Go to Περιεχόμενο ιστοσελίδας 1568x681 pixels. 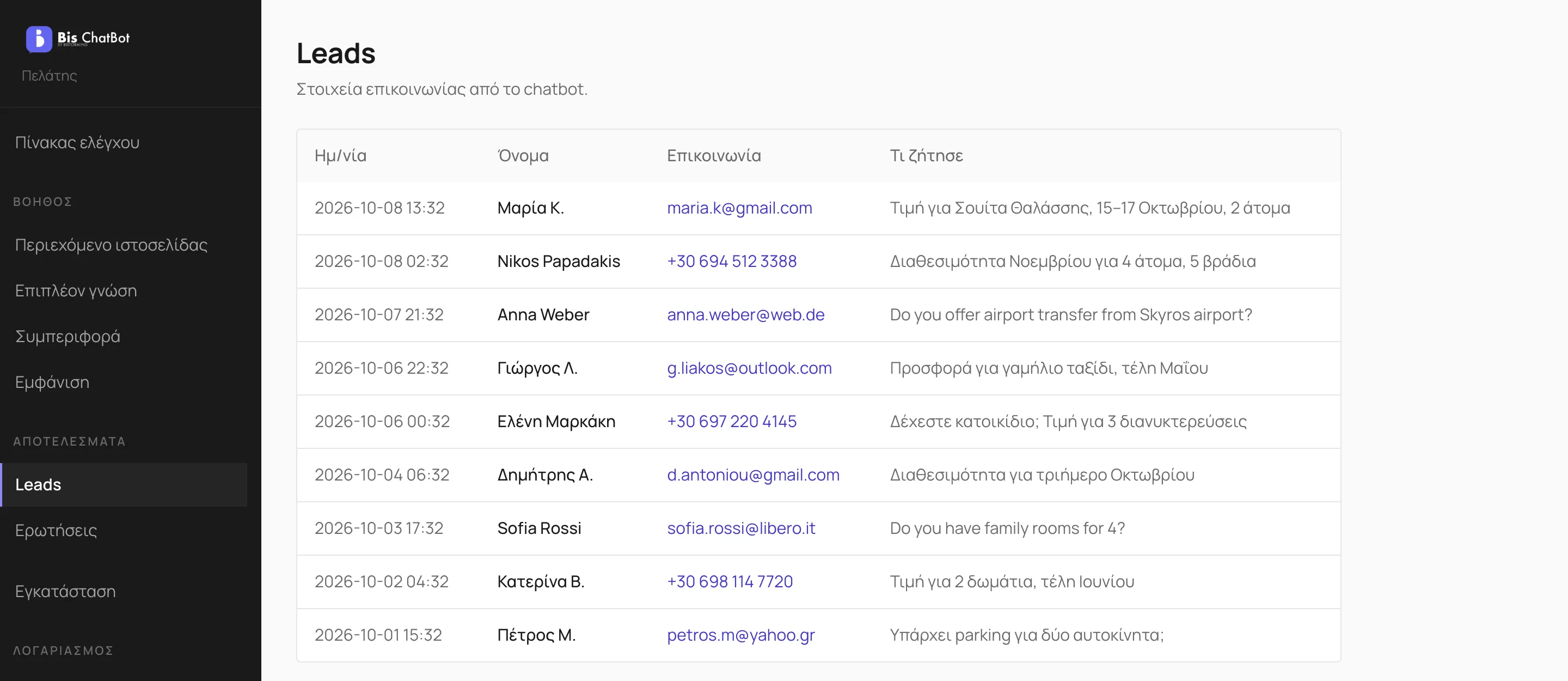coord(112,245)
